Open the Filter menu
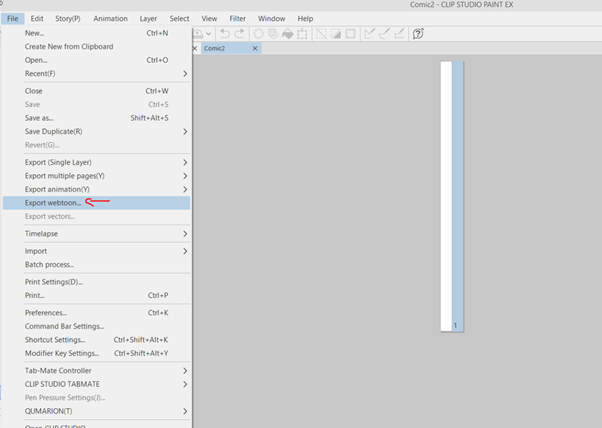 237,18
